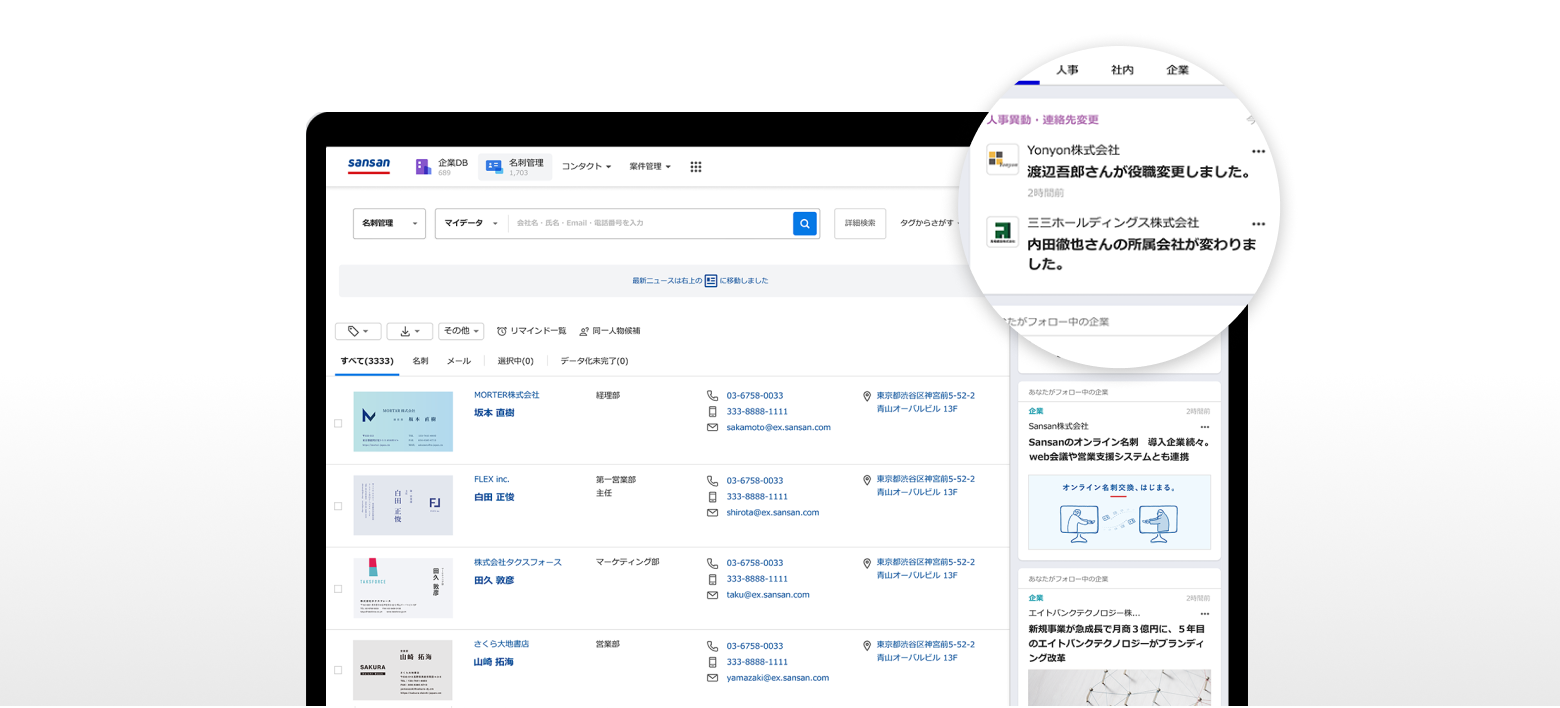The width and height of the screenshot is (1560, 708).
Task: Tick the checkbox for 山崎 拓海
Action: 338,670
